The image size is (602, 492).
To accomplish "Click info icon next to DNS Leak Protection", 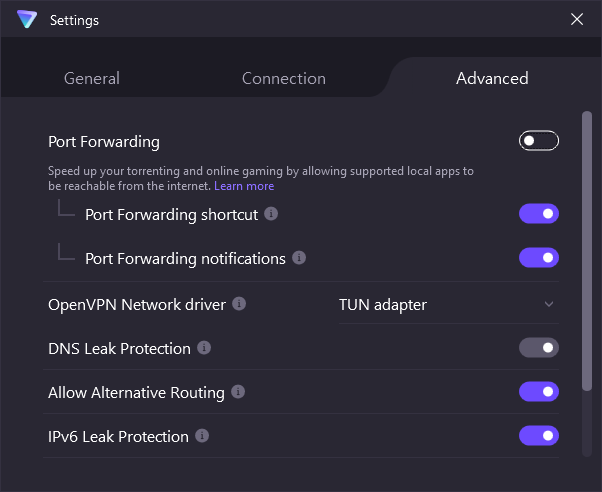I will tap(204, 348).
